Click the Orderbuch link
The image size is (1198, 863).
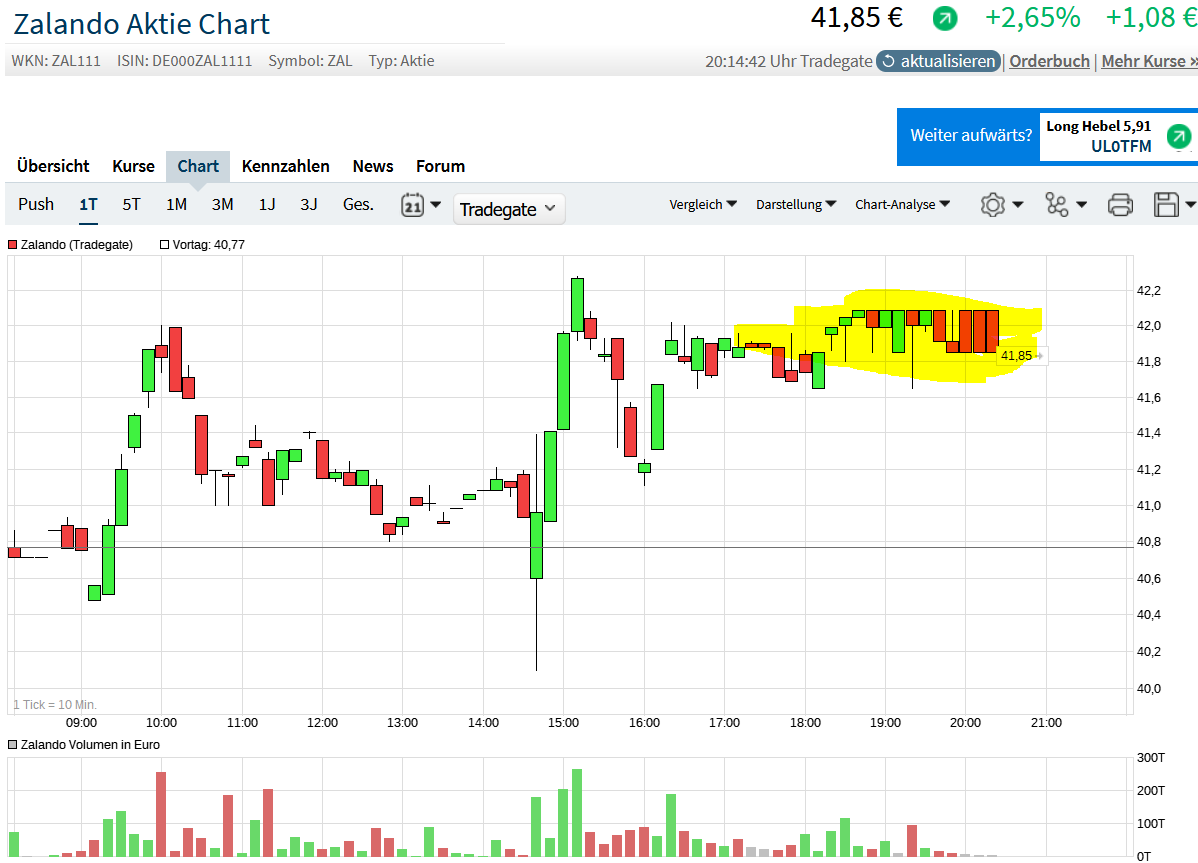coord(1049,61)
